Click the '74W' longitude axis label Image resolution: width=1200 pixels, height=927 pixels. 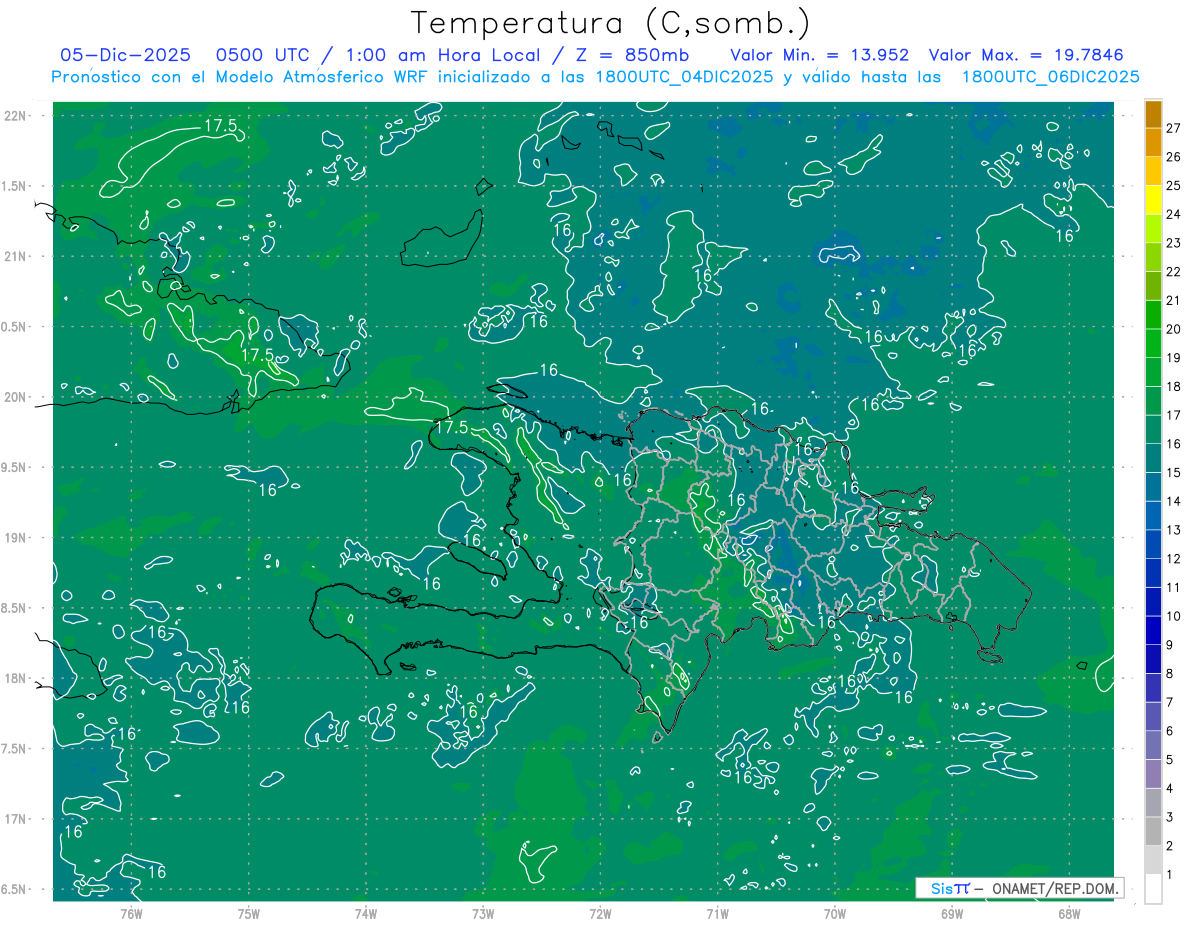coord(365,913)
